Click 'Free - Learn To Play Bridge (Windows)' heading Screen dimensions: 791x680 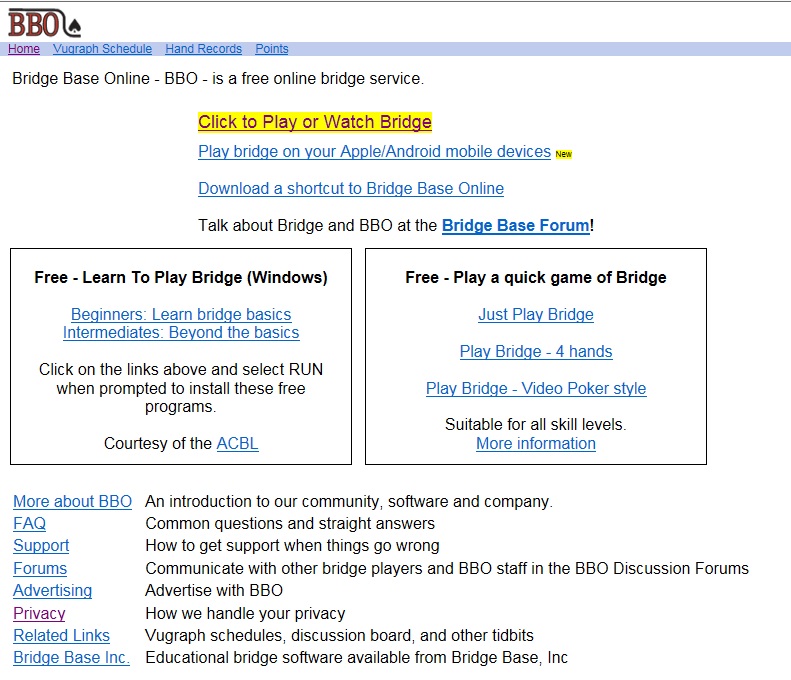pyautogui.click(x=181, y=277)
